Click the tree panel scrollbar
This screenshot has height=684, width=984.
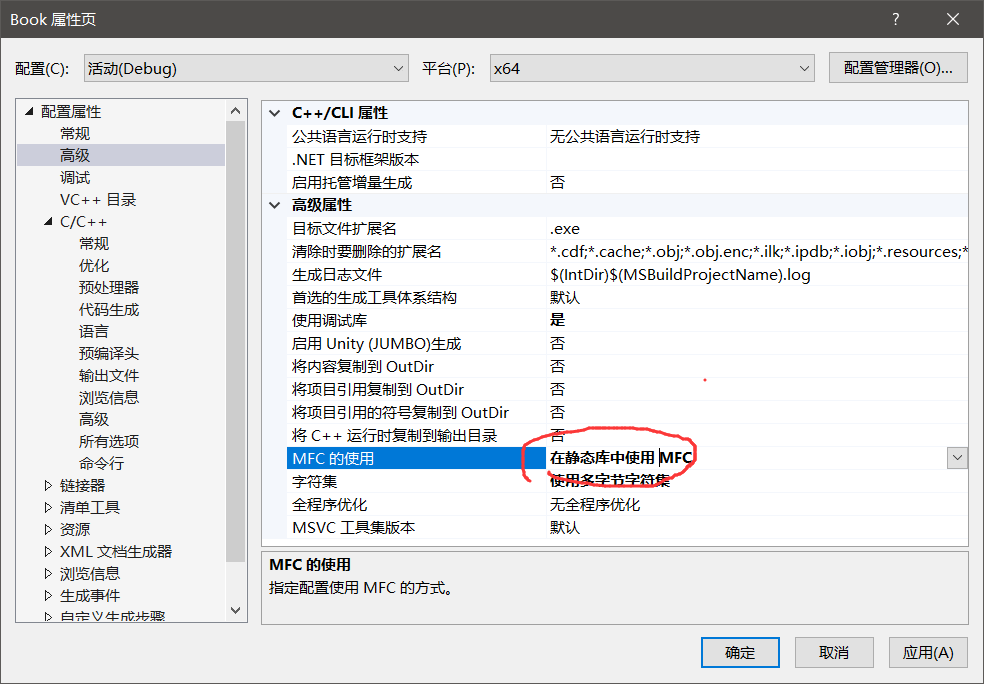click(235, 350)
